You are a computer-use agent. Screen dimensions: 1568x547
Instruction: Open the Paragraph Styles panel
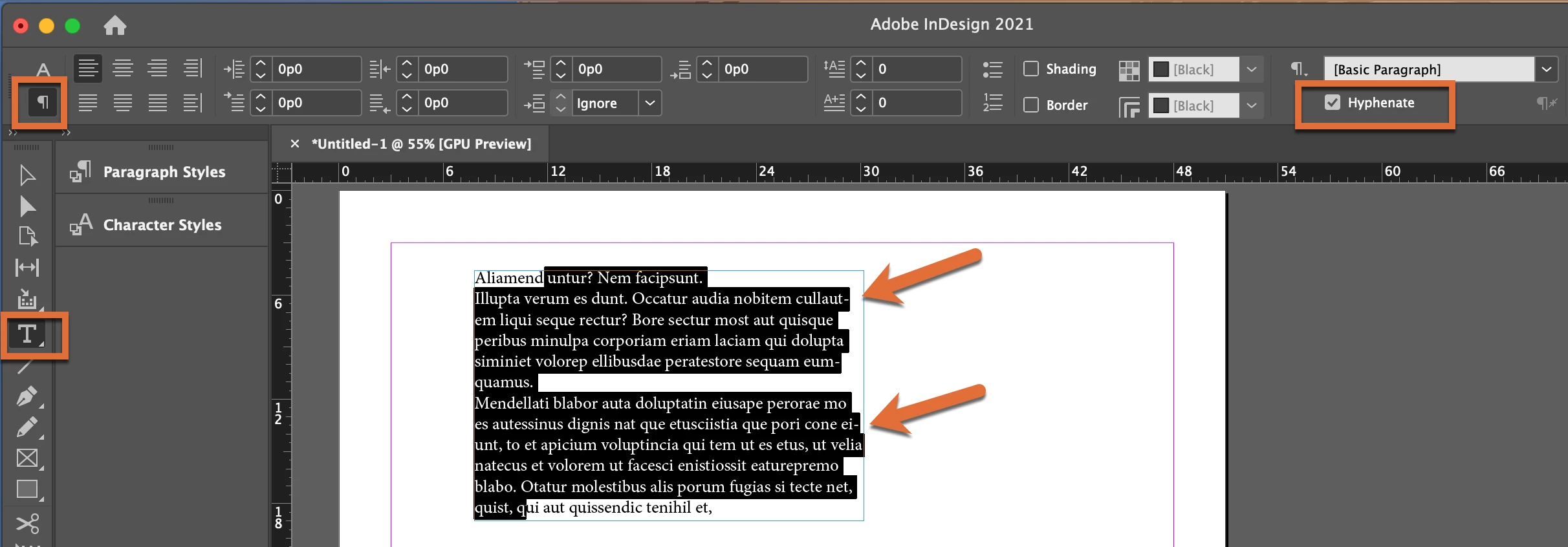tap(162, 172)
